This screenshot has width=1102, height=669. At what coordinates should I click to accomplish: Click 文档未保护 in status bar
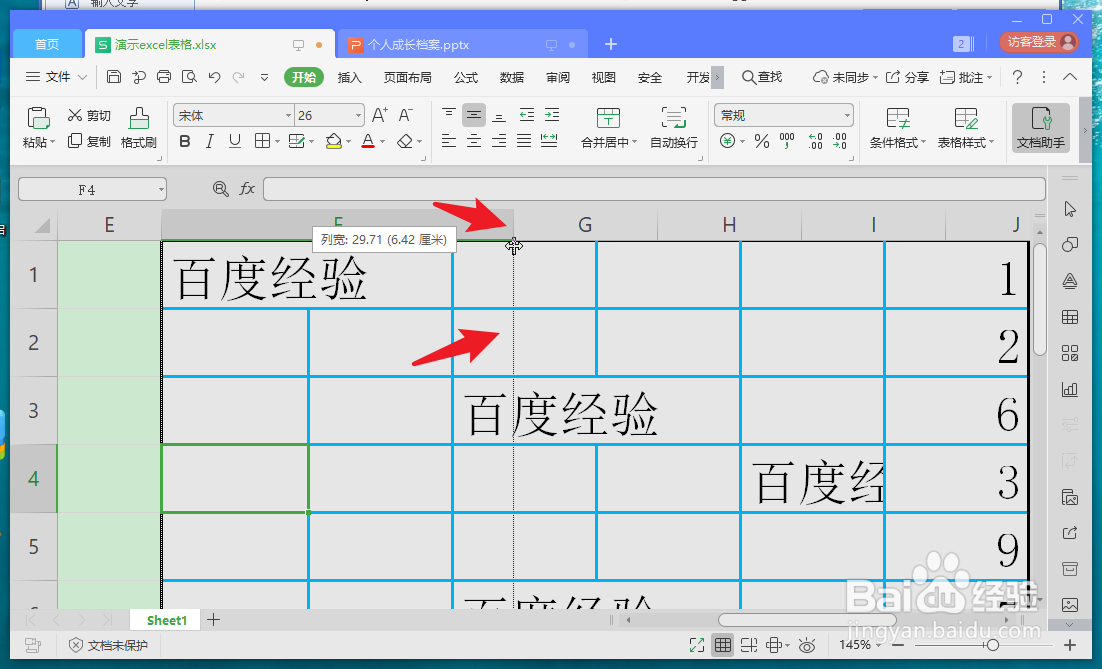point(108,644)
